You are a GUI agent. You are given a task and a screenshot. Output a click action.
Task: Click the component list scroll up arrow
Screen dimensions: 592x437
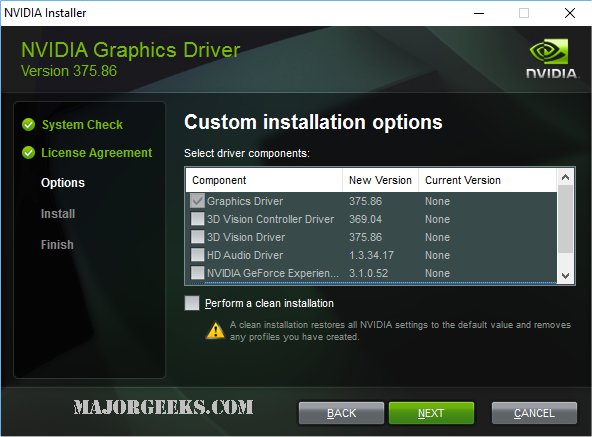coord(565,177)
